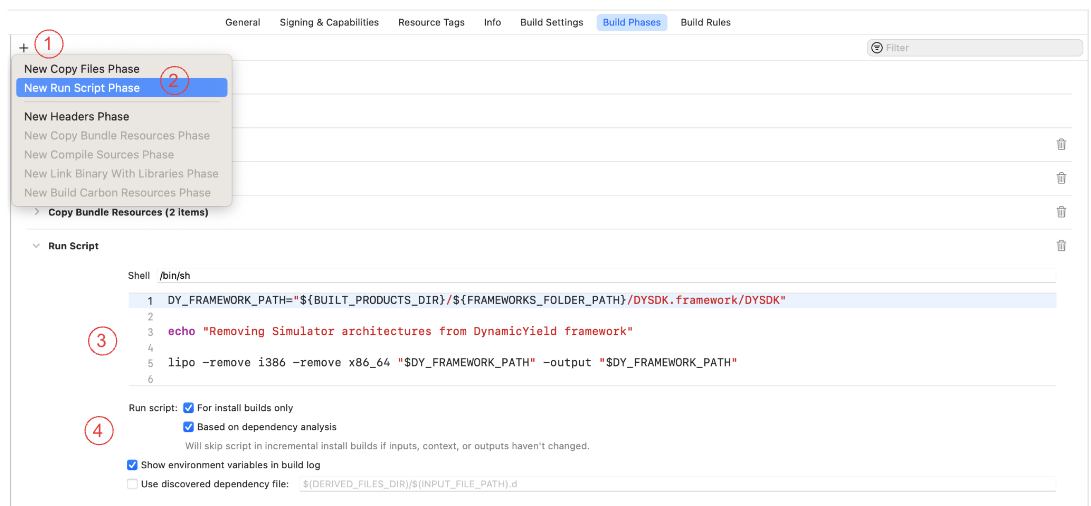Click the Shell /bin/sh input field

pyautogui.click(x=606, y=276)
